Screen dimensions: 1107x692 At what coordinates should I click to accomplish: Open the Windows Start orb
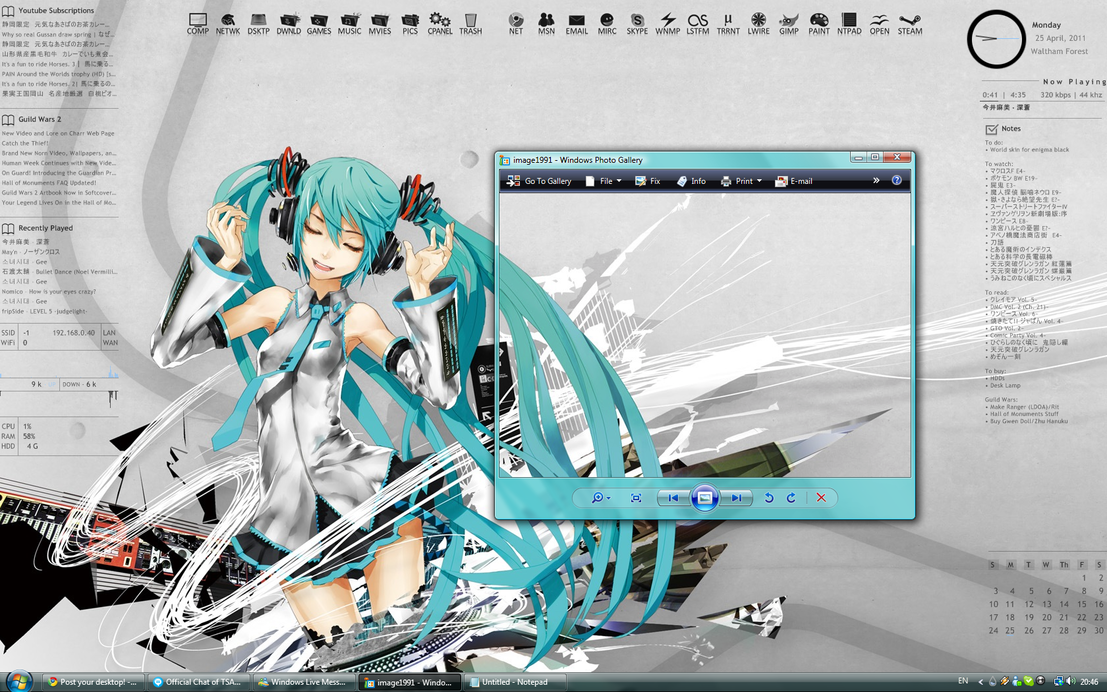(19, 682)
